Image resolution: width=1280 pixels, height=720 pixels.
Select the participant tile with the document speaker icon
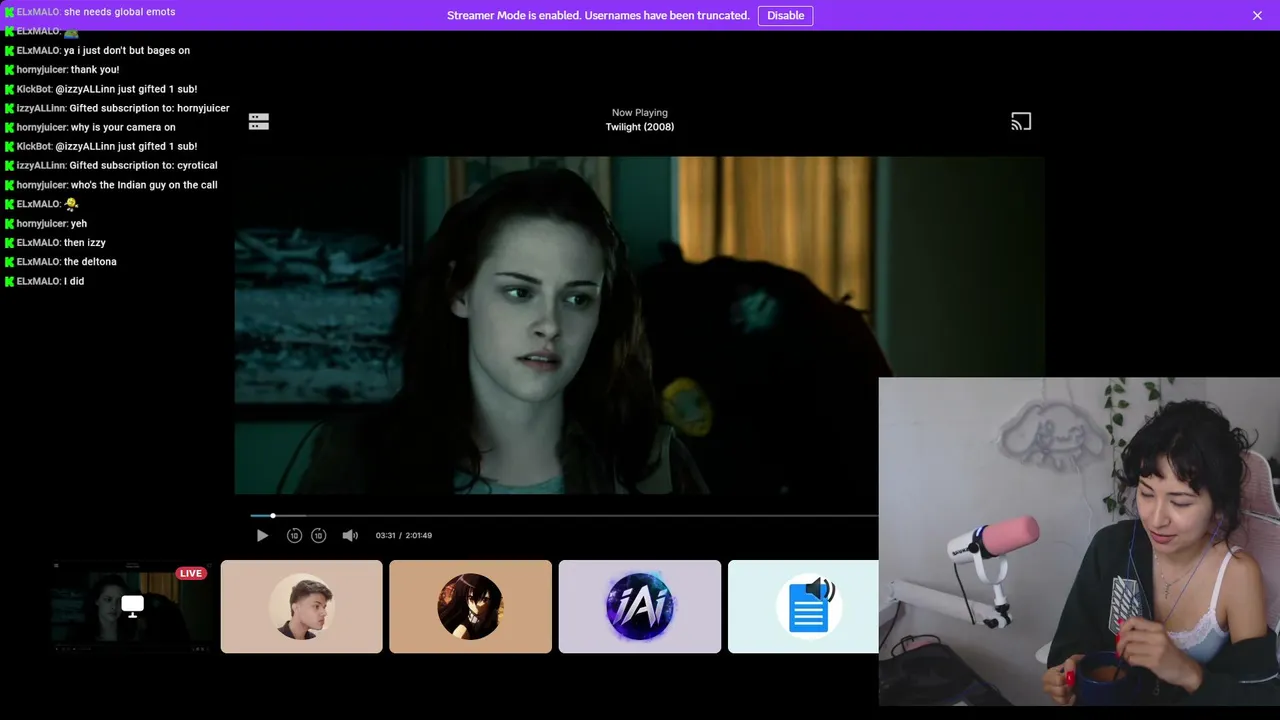click(803, 606)
